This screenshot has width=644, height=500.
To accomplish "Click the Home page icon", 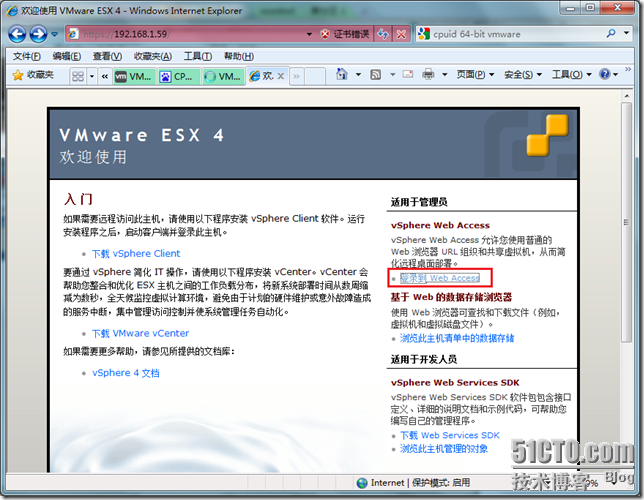I will pyautogui.click(x=342, y=74).
